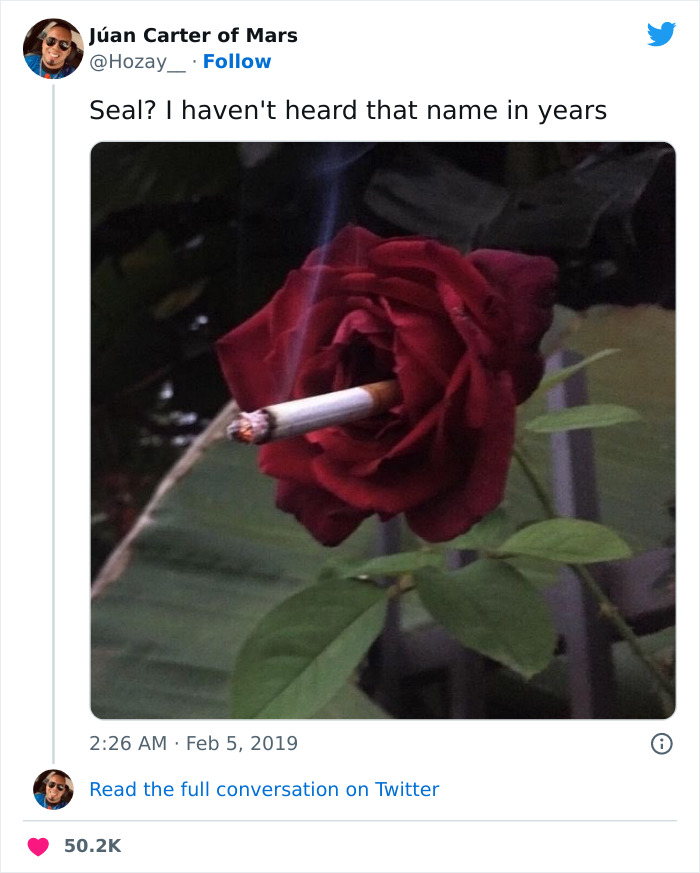Open the info icon beside the timestamp

pyautogui.click(x=661, y=743)
